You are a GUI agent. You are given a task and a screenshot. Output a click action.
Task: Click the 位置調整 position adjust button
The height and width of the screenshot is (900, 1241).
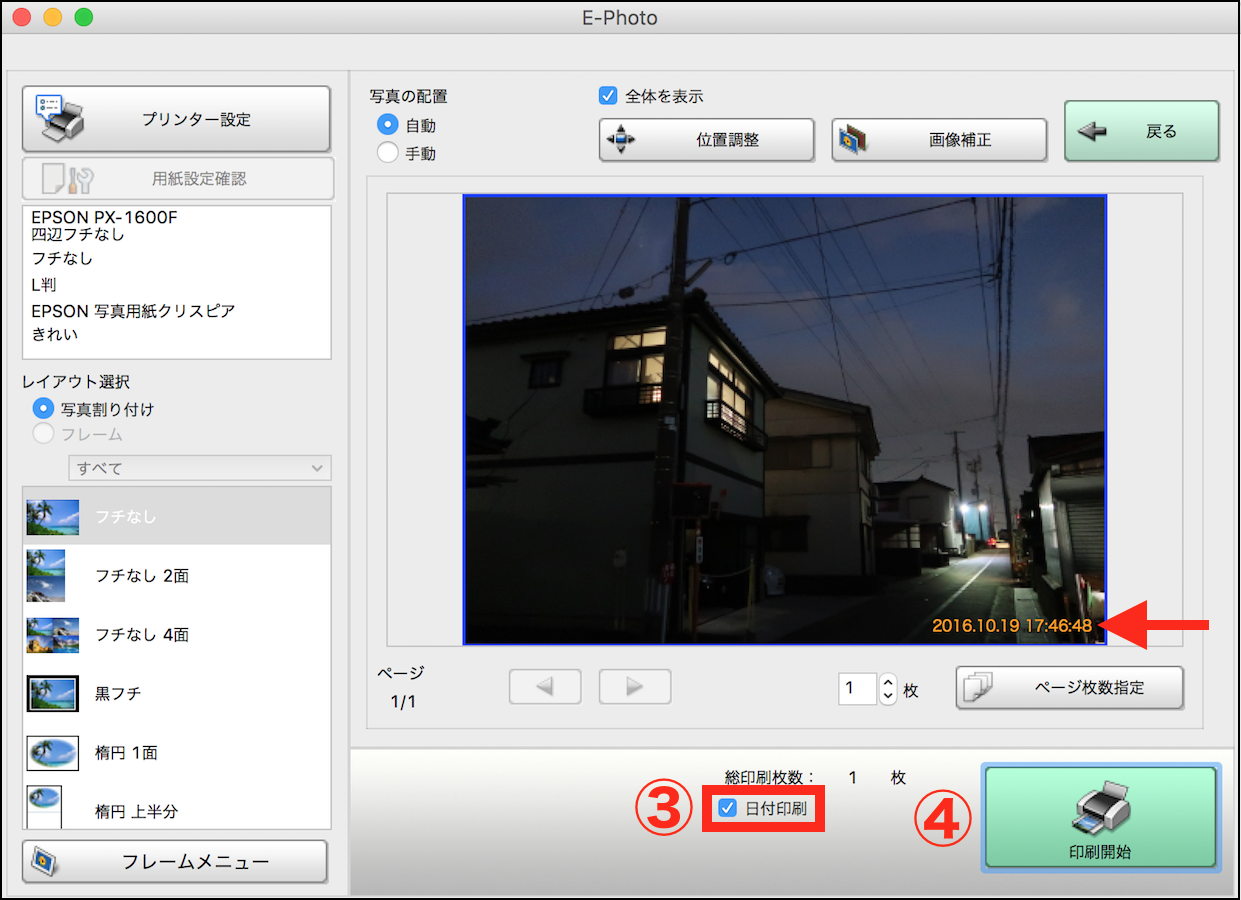click(x=706, y=140)
